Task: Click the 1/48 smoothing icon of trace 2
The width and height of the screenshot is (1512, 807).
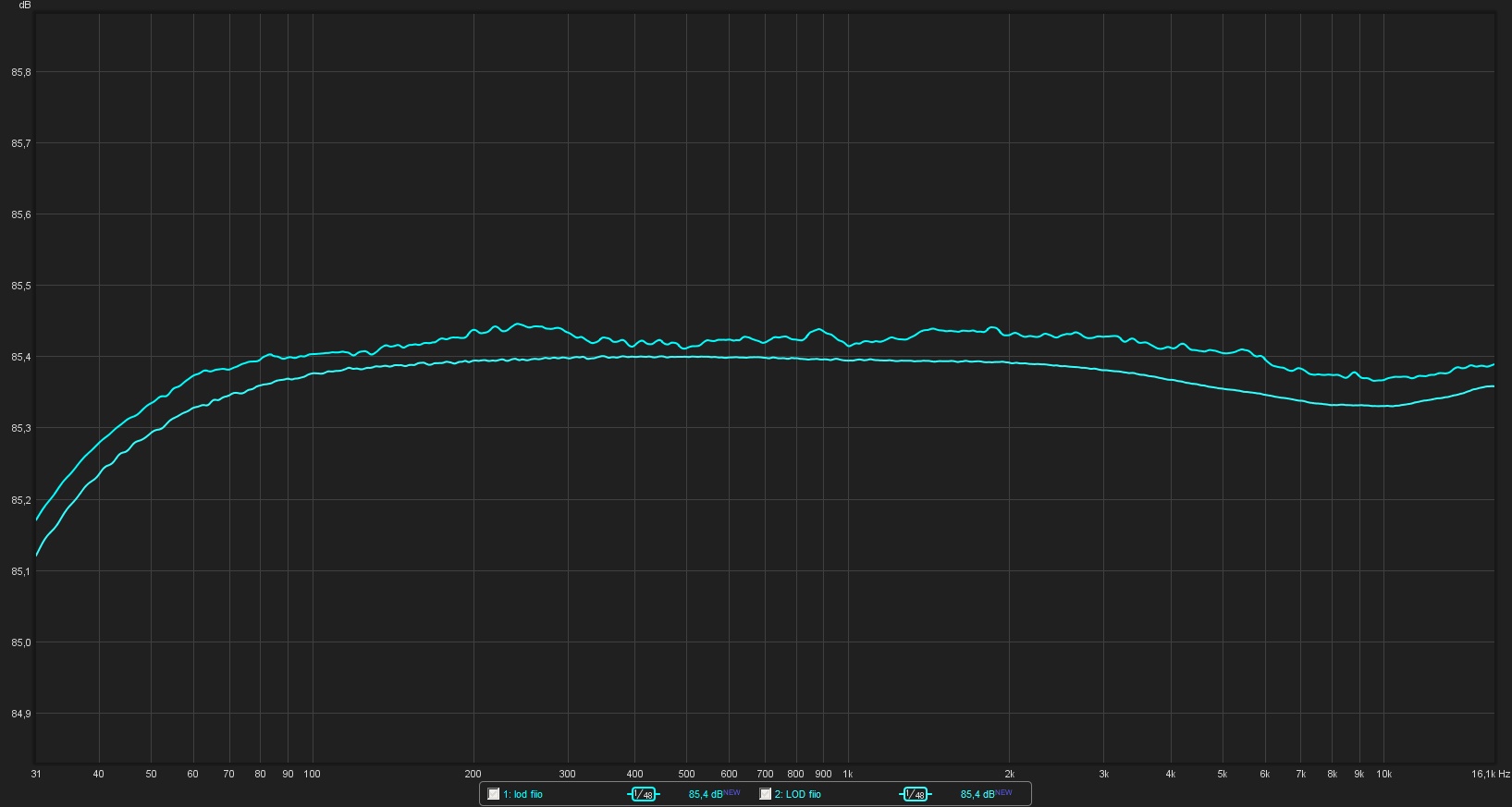Action: (916, 794)
